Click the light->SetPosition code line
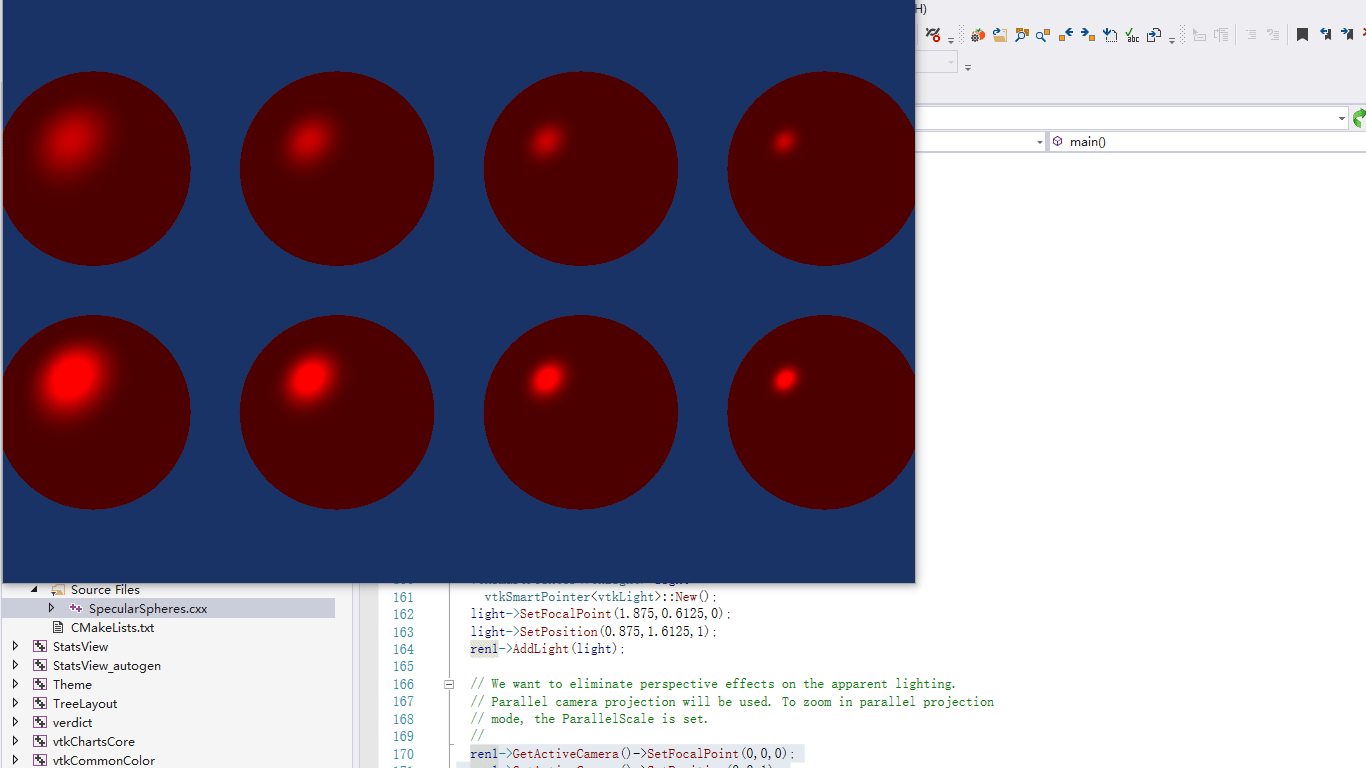Screen dimensions: 1366x768 point(594,632)
